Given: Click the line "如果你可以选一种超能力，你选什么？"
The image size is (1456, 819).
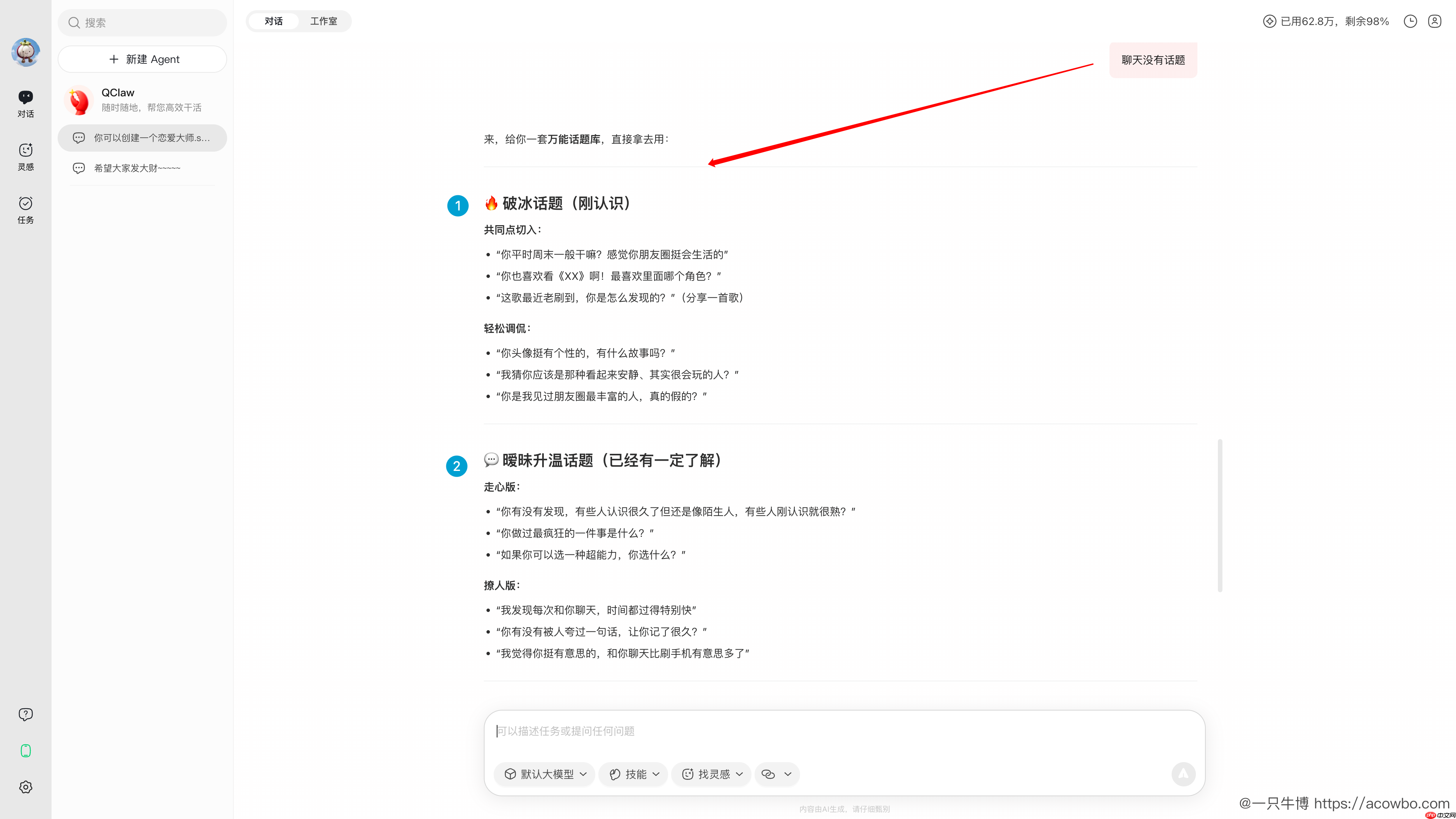Looking at the screenshot, I should (x=591, y=555).
